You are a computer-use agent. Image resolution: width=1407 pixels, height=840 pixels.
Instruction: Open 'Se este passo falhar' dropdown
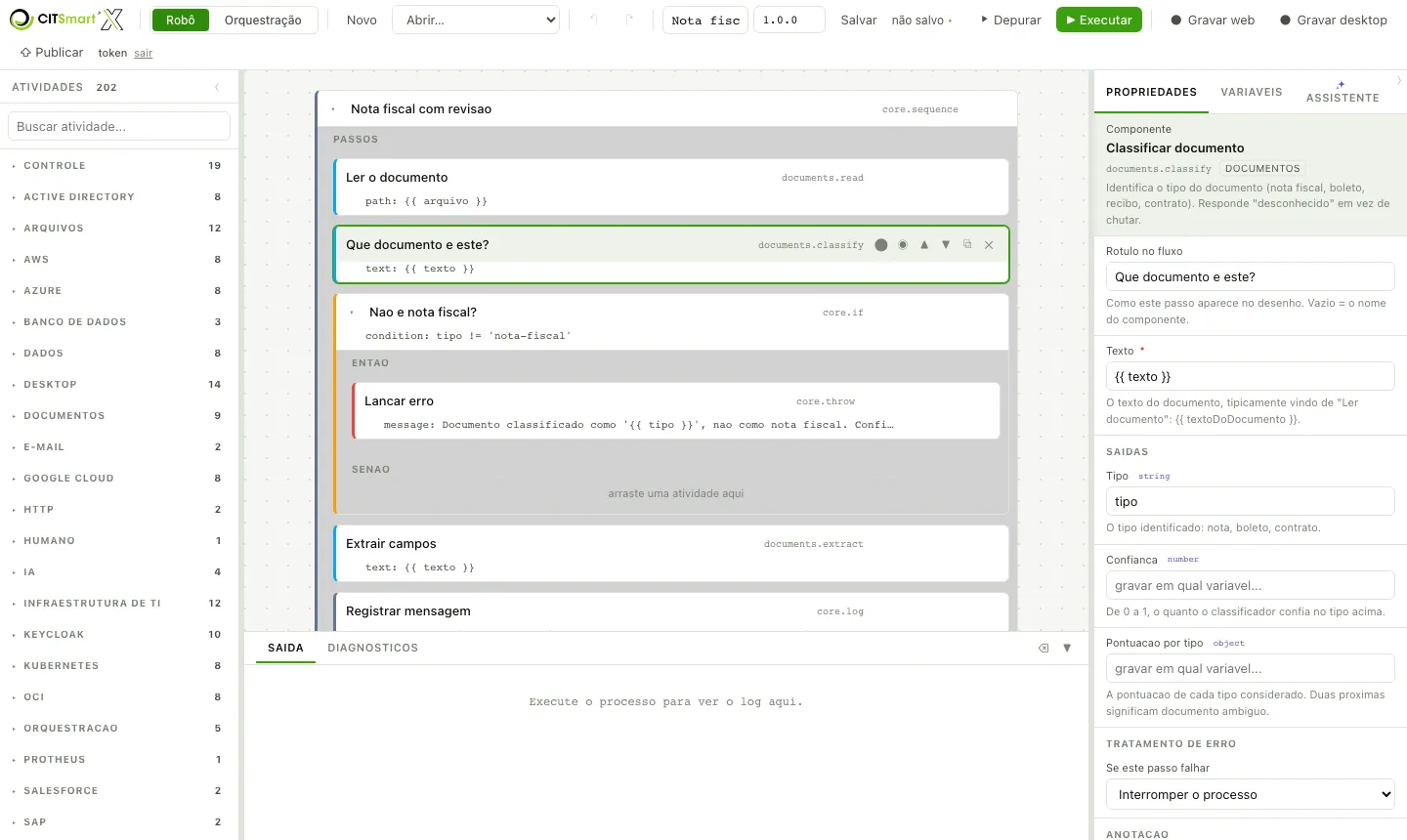click(1251, 794)
